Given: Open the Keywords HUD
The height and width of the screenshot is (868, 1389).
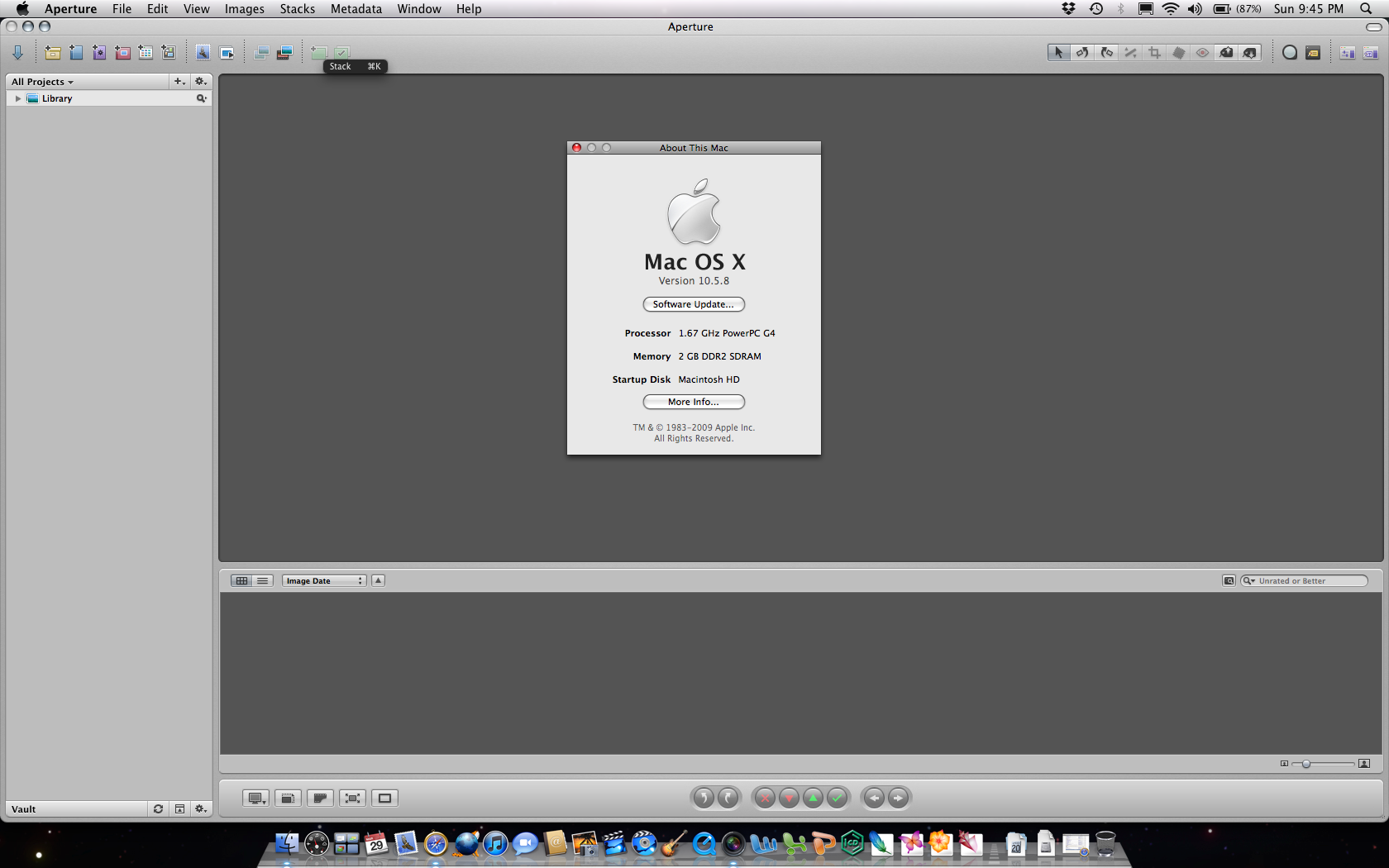Looking at the screenshot, I should tap(1313, 53).
